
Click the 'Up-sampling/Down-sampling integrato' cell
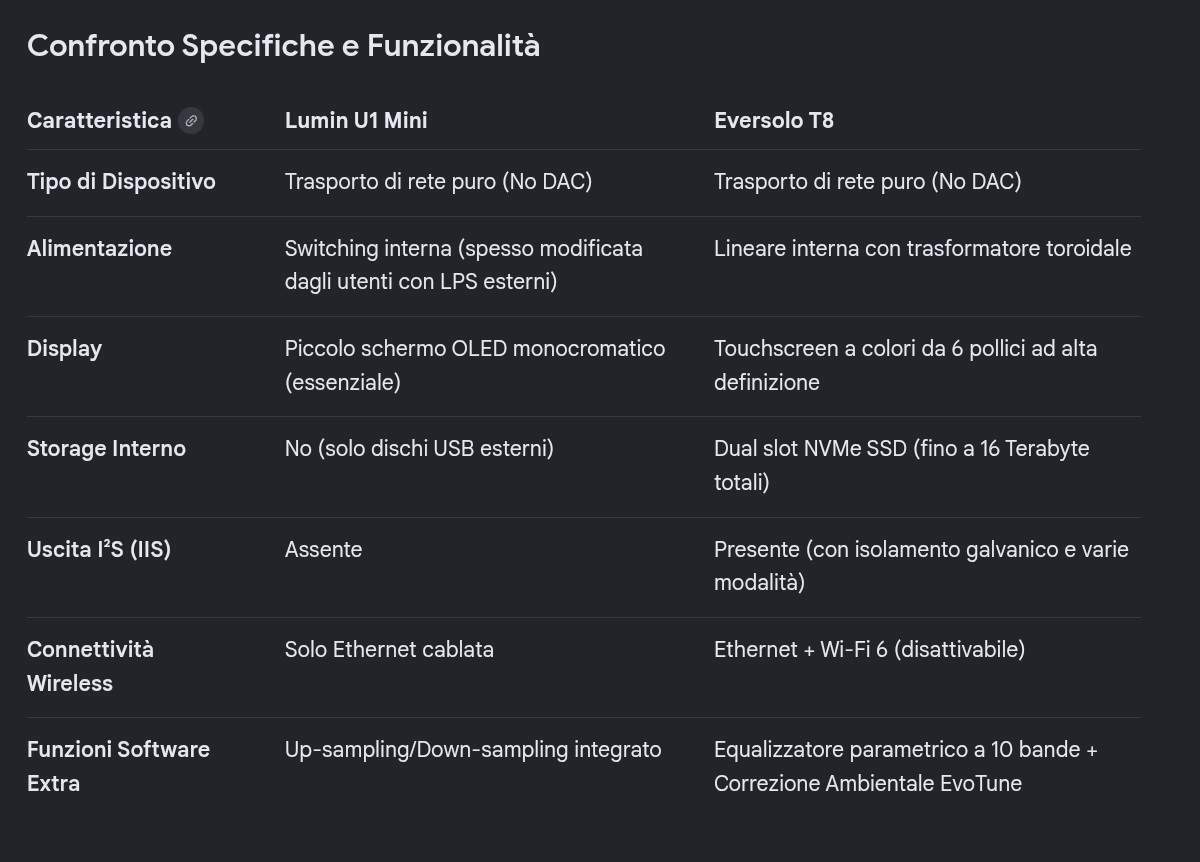pyautogui.click(x=473, y=750)
